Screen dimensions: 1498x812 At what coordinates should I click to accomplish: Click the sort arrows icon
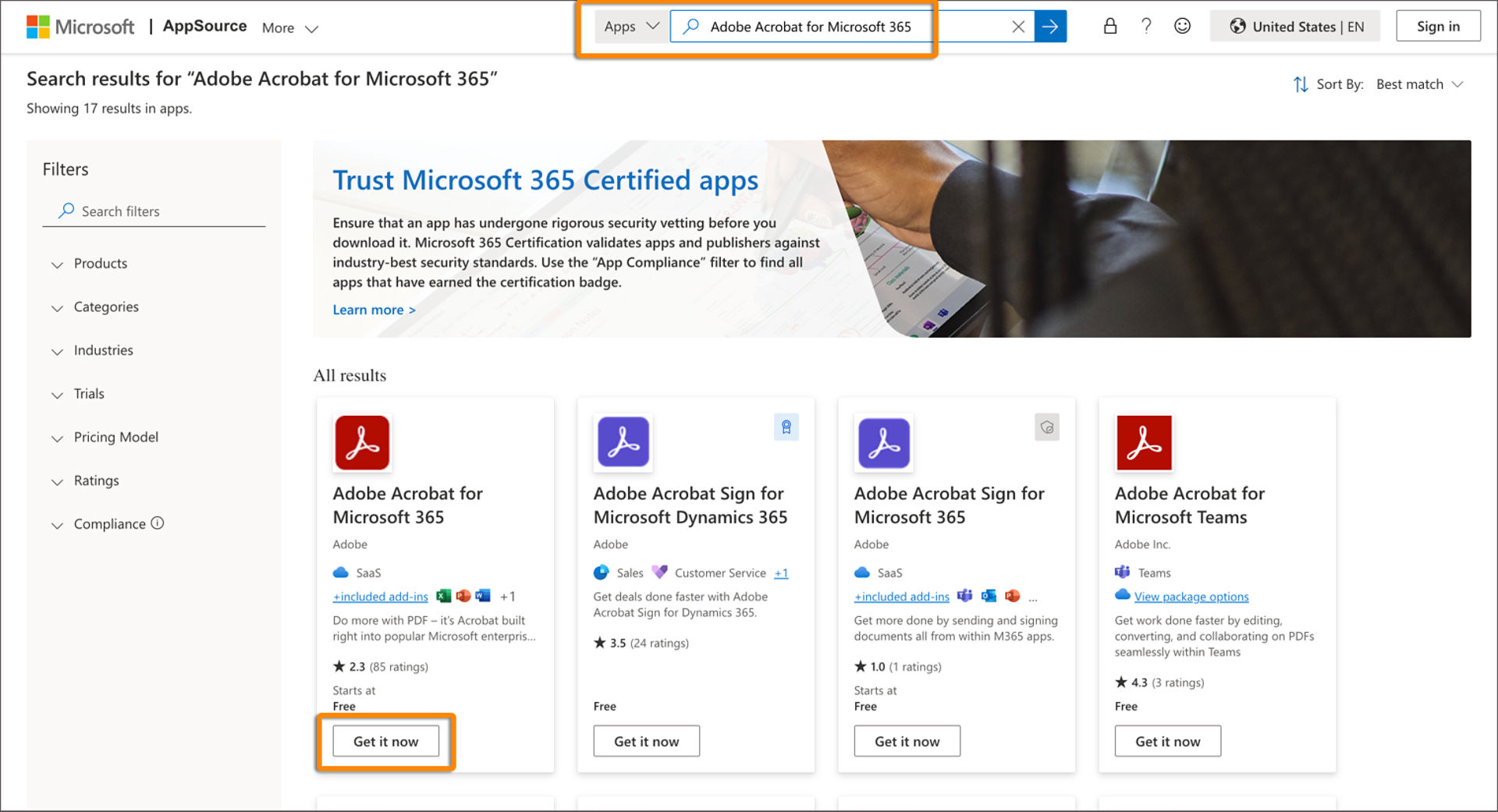(1301, 84)
